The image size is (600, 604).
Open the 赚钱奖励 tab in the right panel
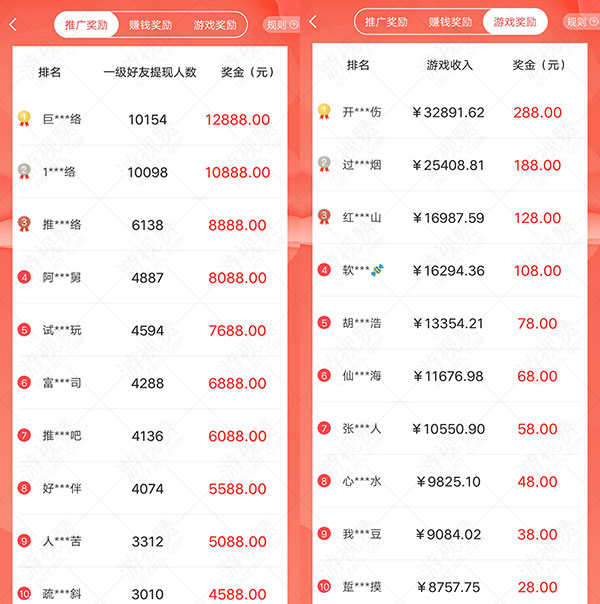click(451, 22)
